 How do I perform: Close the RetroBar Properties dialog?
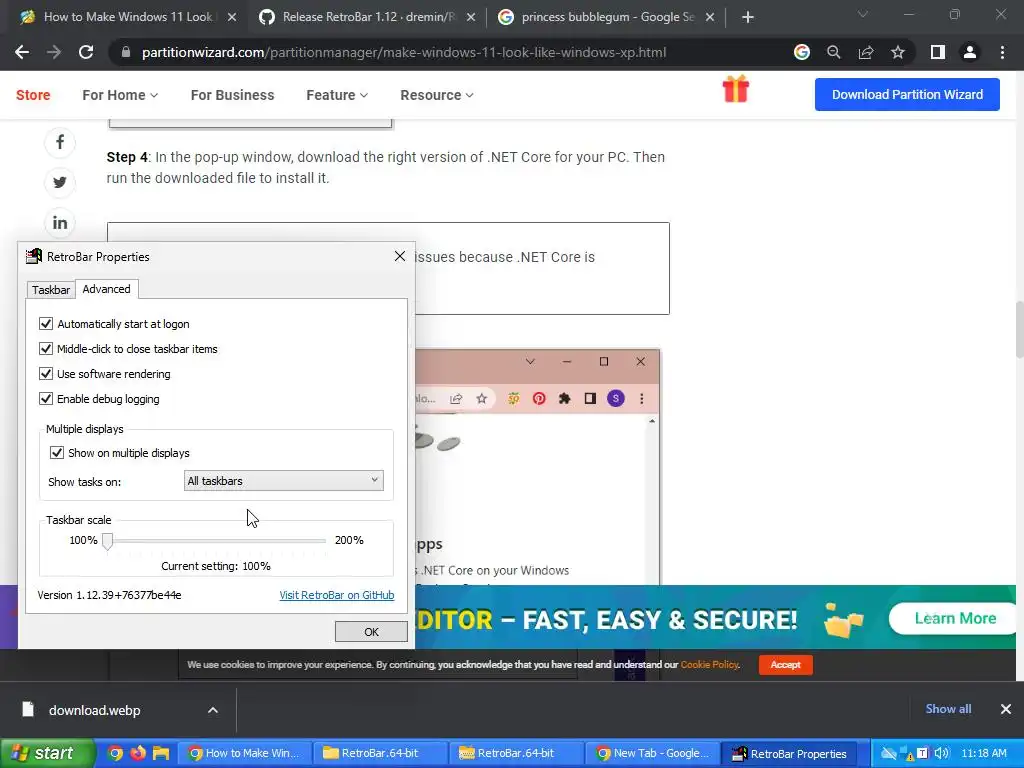click(400, 256)
